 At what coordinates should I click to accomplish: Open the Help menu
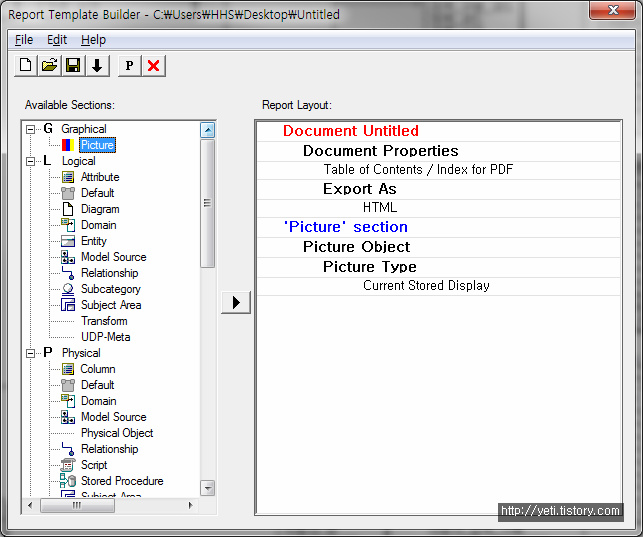tap(93, 40)
